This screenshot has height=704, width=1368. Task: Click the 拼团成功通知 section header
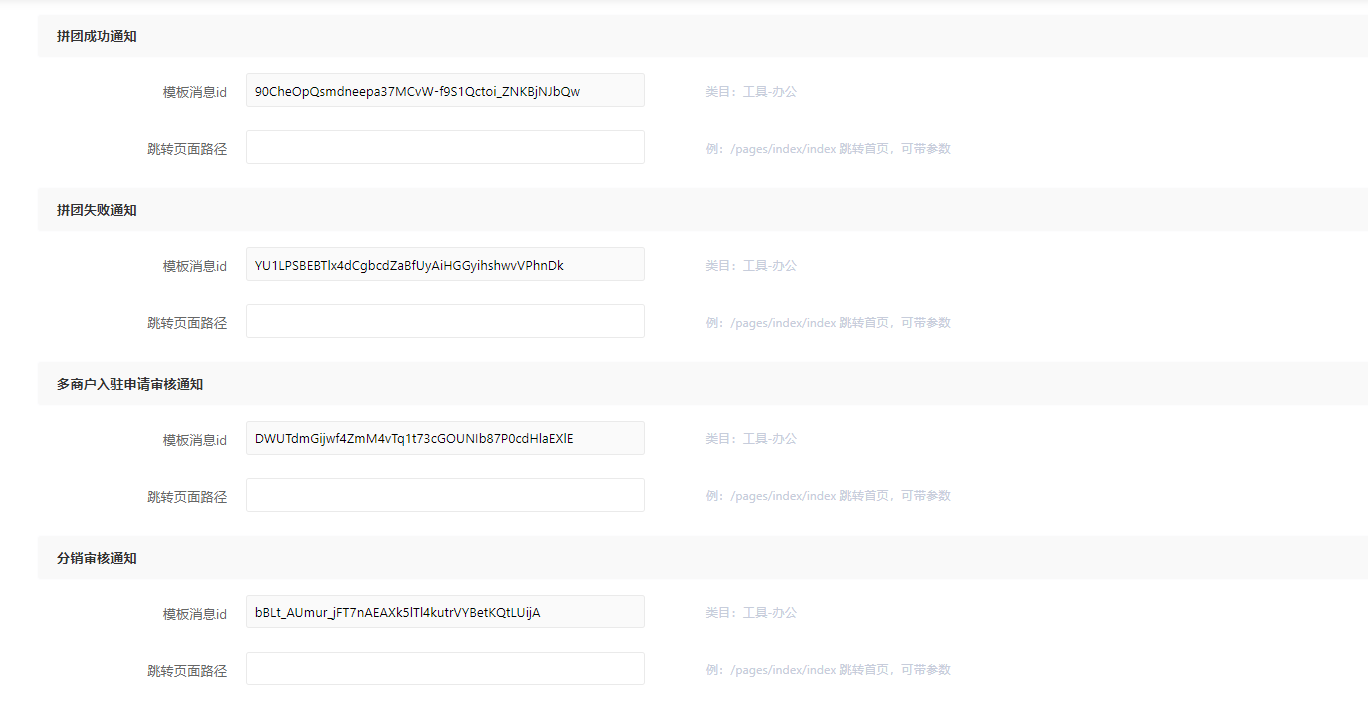tap(97, 36)
